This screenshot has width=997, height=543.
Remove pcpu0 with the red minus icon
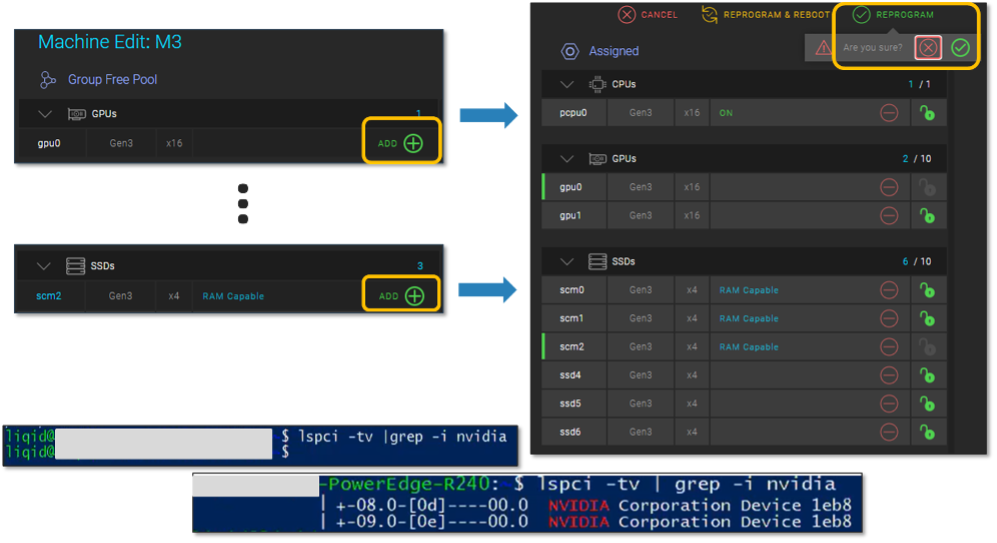[x=889, y=113]
